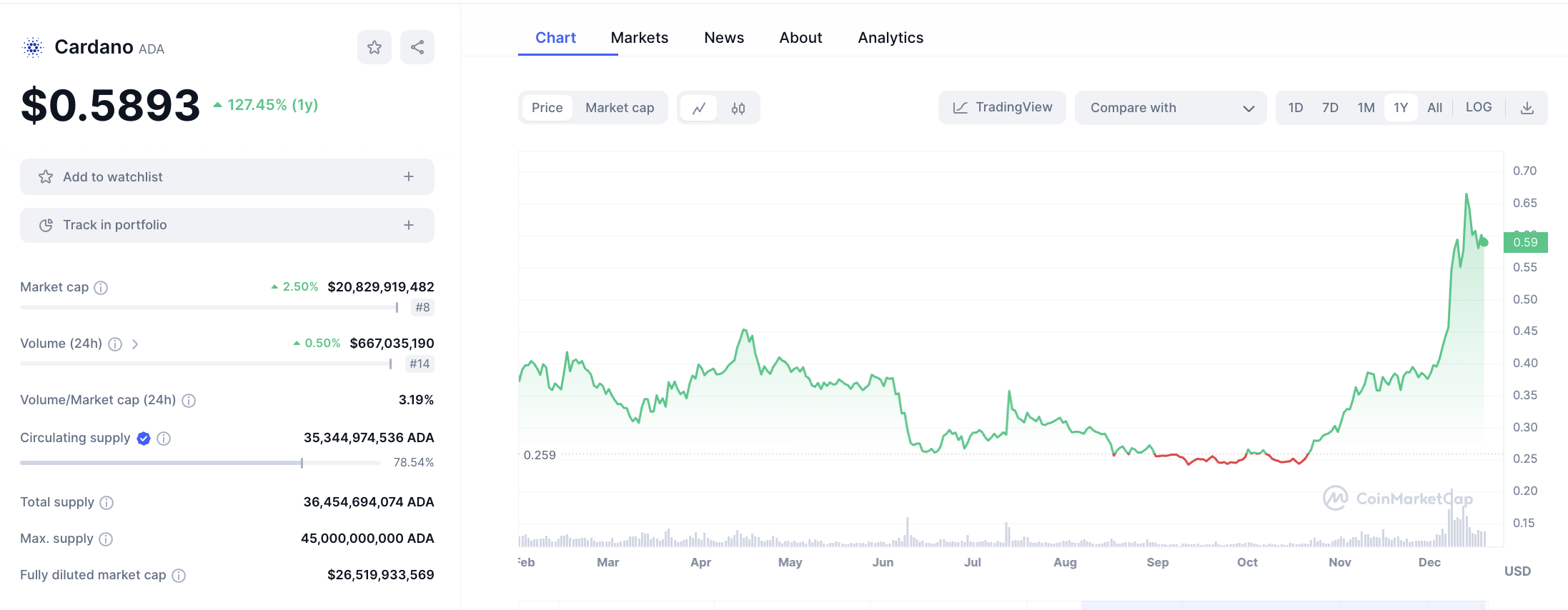The height and width of the screenshot is (610, 1568).
Task: Open the Markets tab
Action: [x=639, y=38]
